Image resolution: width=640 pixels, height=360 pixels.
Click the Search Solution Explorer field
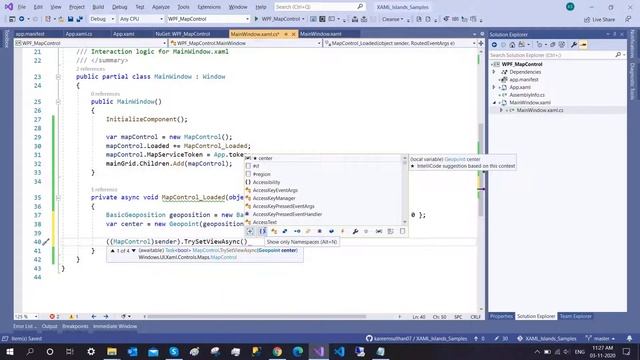(558, 55)
